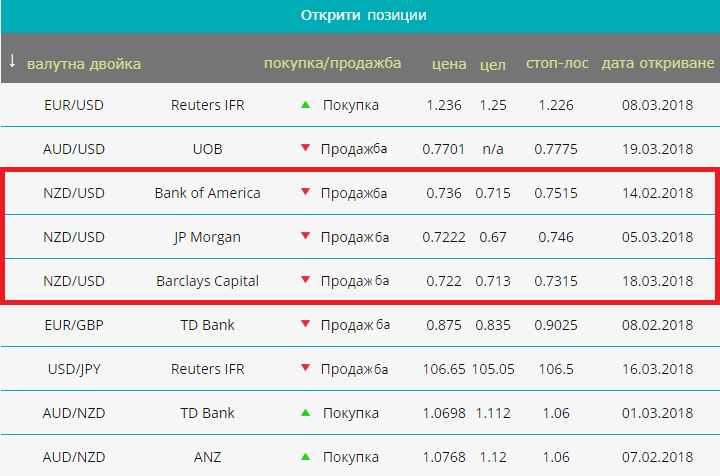
Task: Click the стоп-лос column header
Action: tap(557, 63)
